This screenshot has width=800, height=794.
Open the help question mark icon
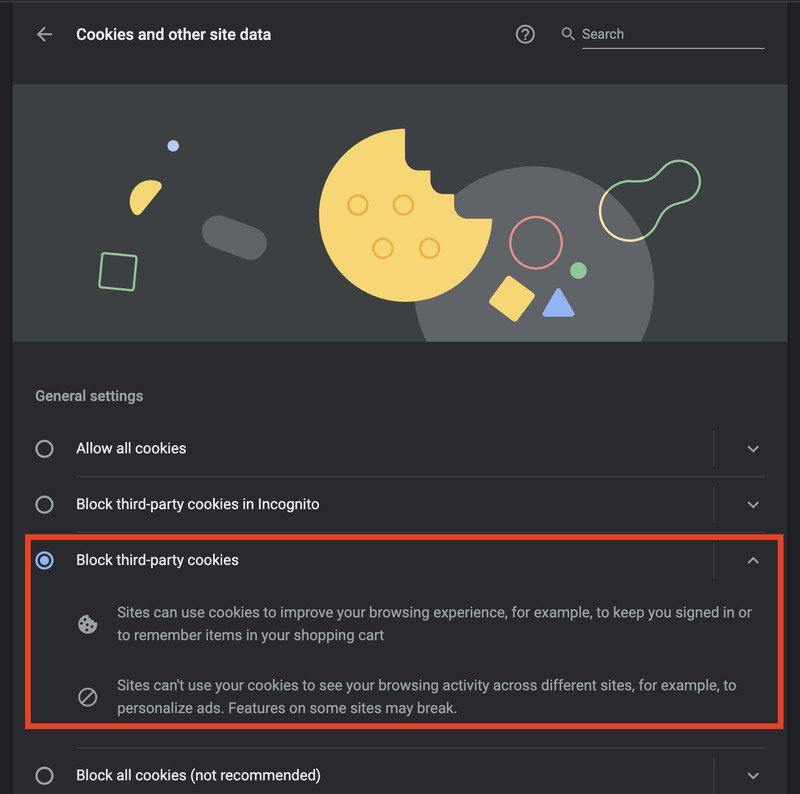click(x=525, y=34)
